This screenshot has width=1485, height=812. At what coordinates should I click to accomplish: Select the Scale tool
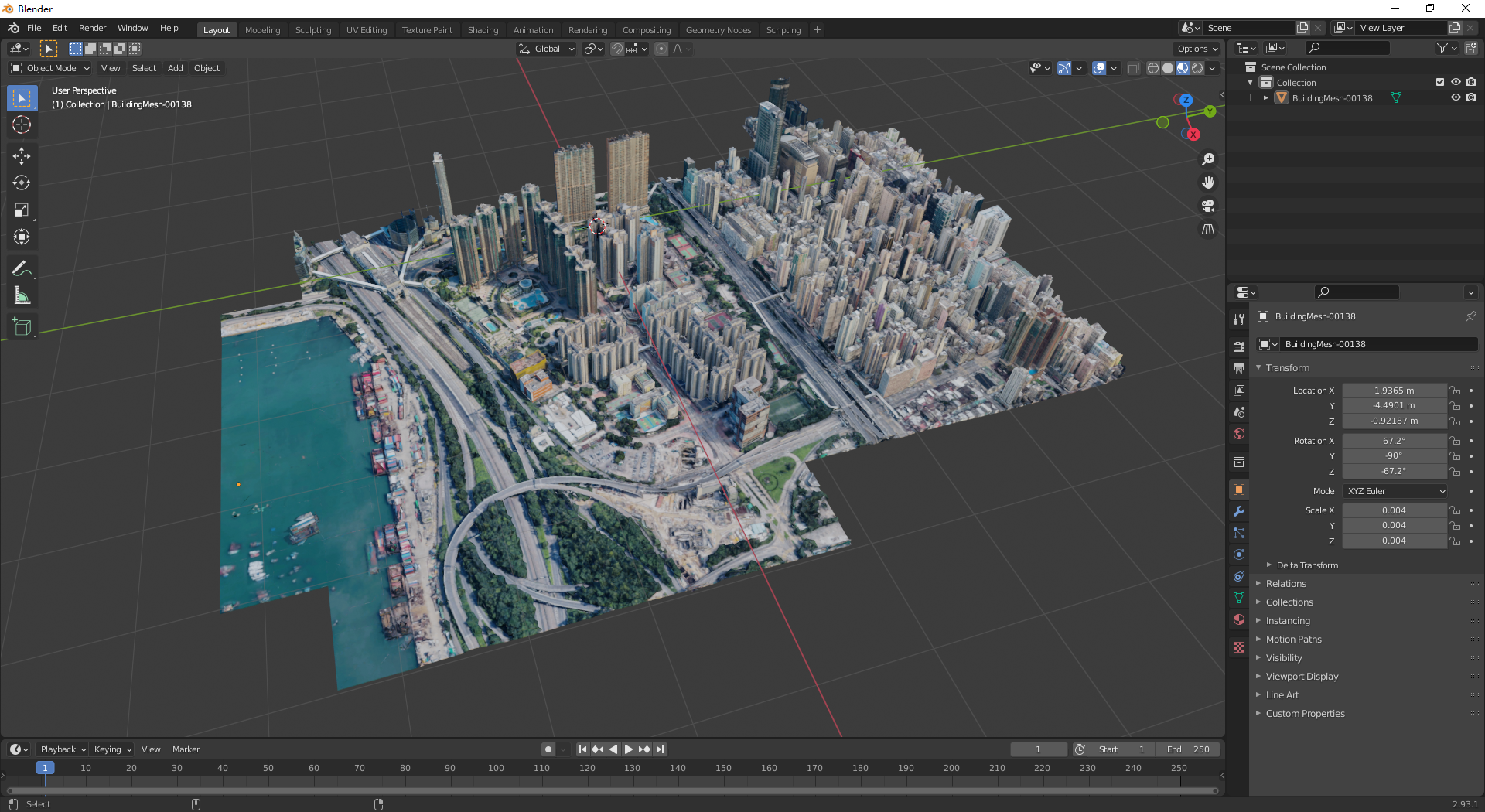(22, 210)
